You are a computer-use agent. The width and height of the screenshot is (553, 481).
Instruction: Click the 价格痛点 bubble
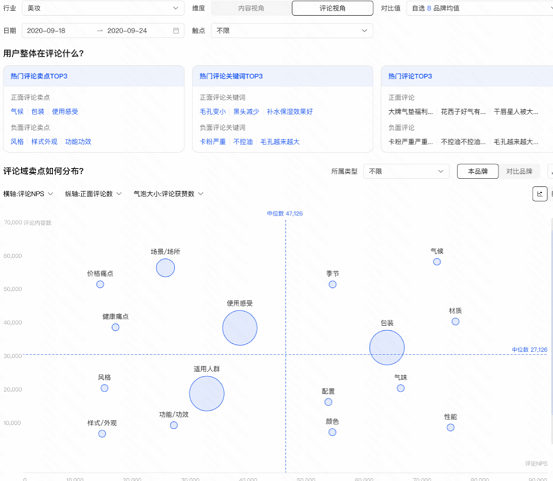pos(100,284)
